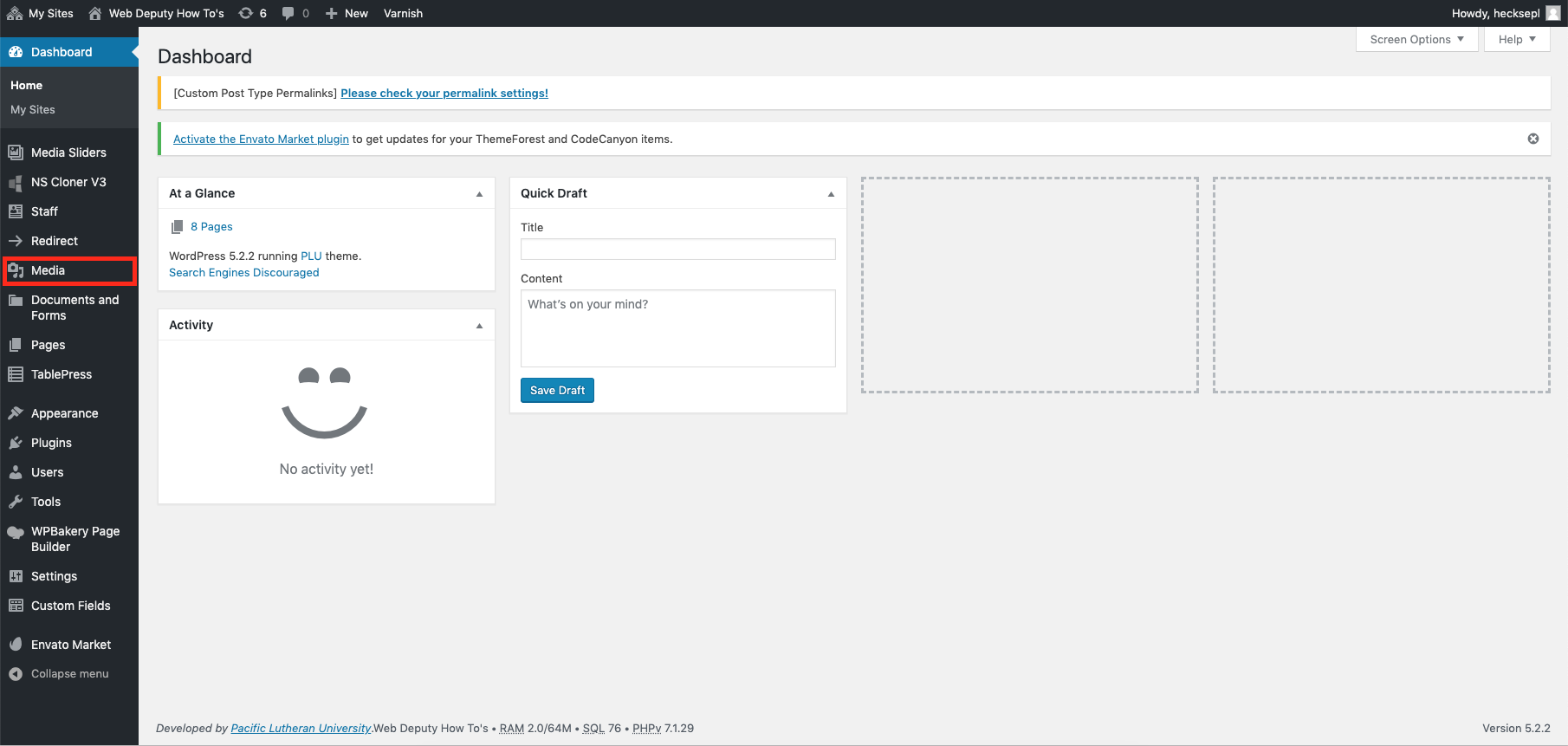Open the TablePress table icon

[x=16, y=374]
